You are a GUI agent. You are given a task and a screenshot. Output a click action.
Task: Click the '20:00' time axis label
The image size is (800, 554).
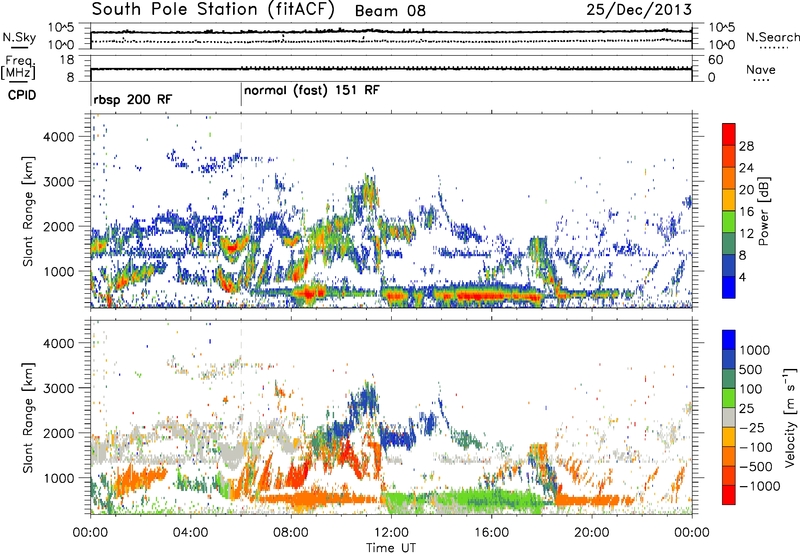[591, 533]
